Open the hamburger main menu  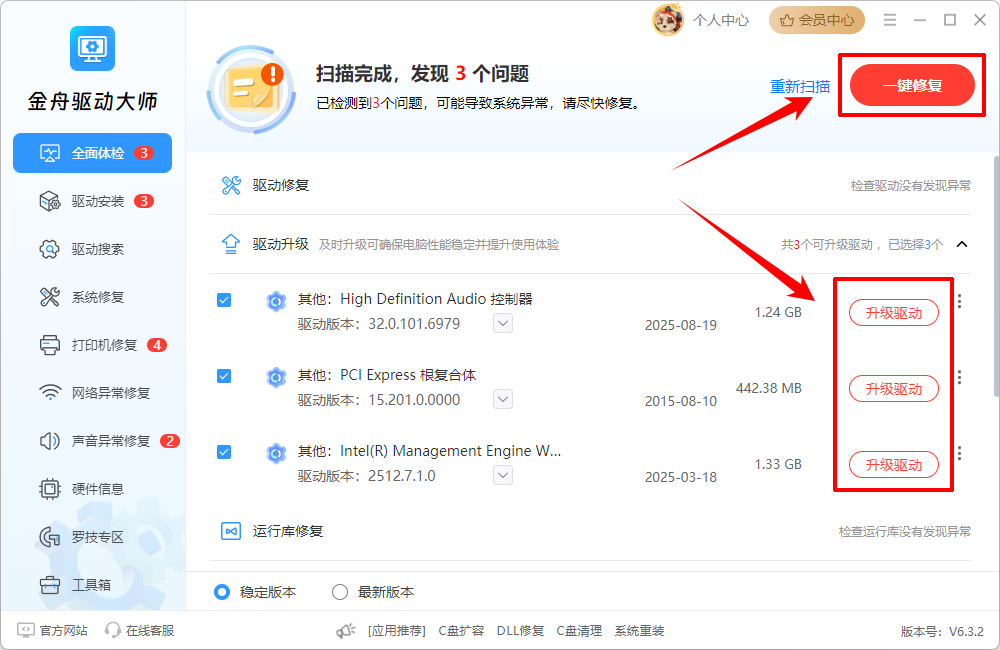pos(890,20)
